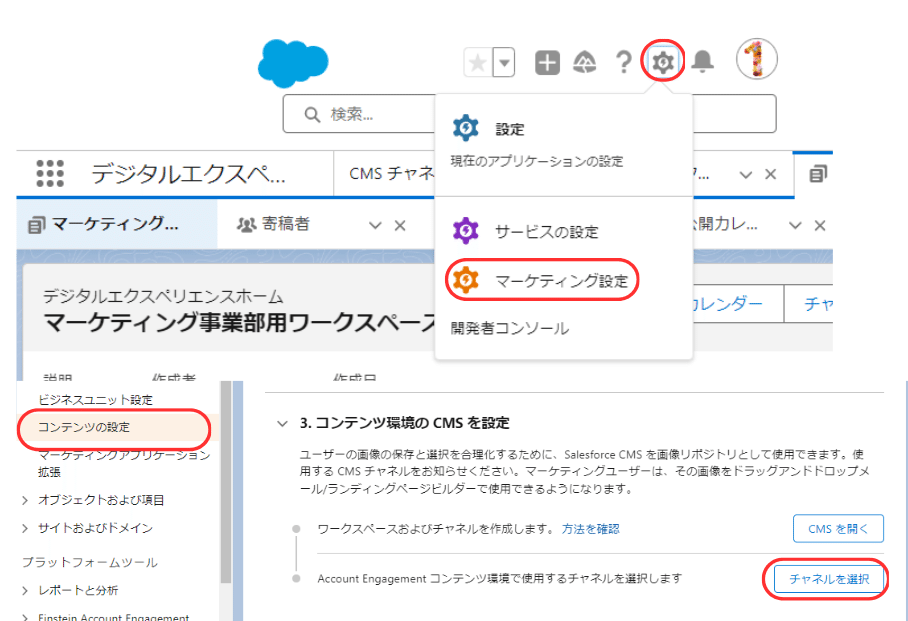
Task: Open the top workspace tab dropdown chevron
Action: click(746, 174)
